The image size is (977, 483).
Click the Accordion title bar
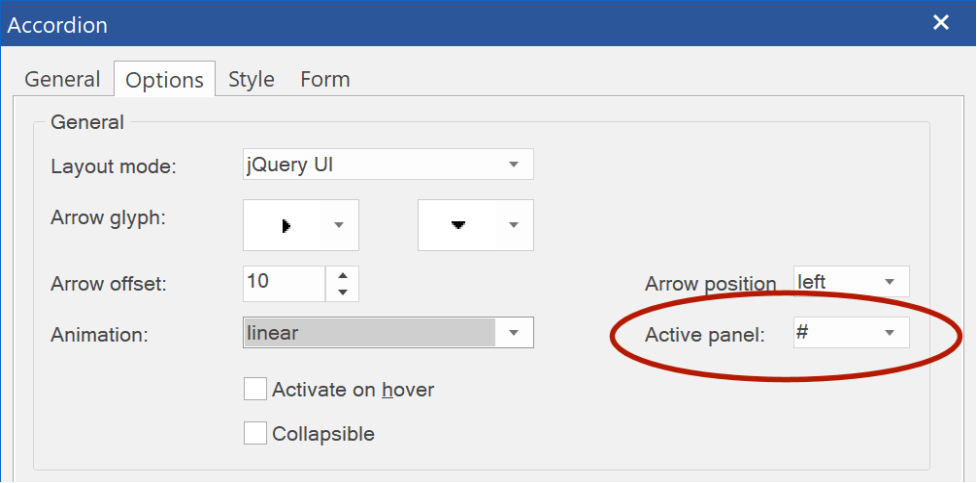click(461, 24)
